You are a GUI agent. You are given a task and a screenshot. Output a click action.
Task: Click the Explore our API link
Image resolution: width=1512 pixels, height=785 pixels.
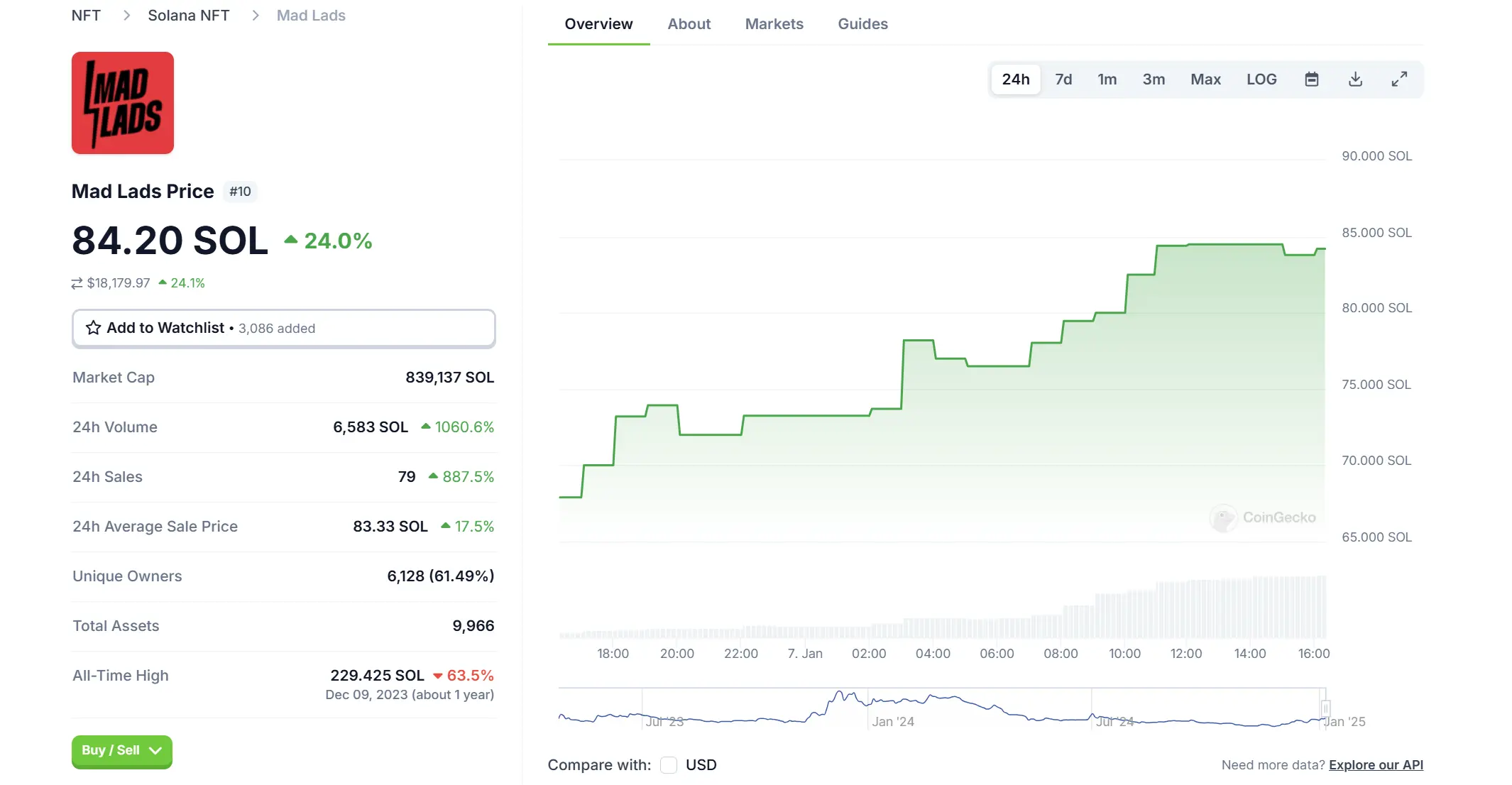(x=1376, y=765)
